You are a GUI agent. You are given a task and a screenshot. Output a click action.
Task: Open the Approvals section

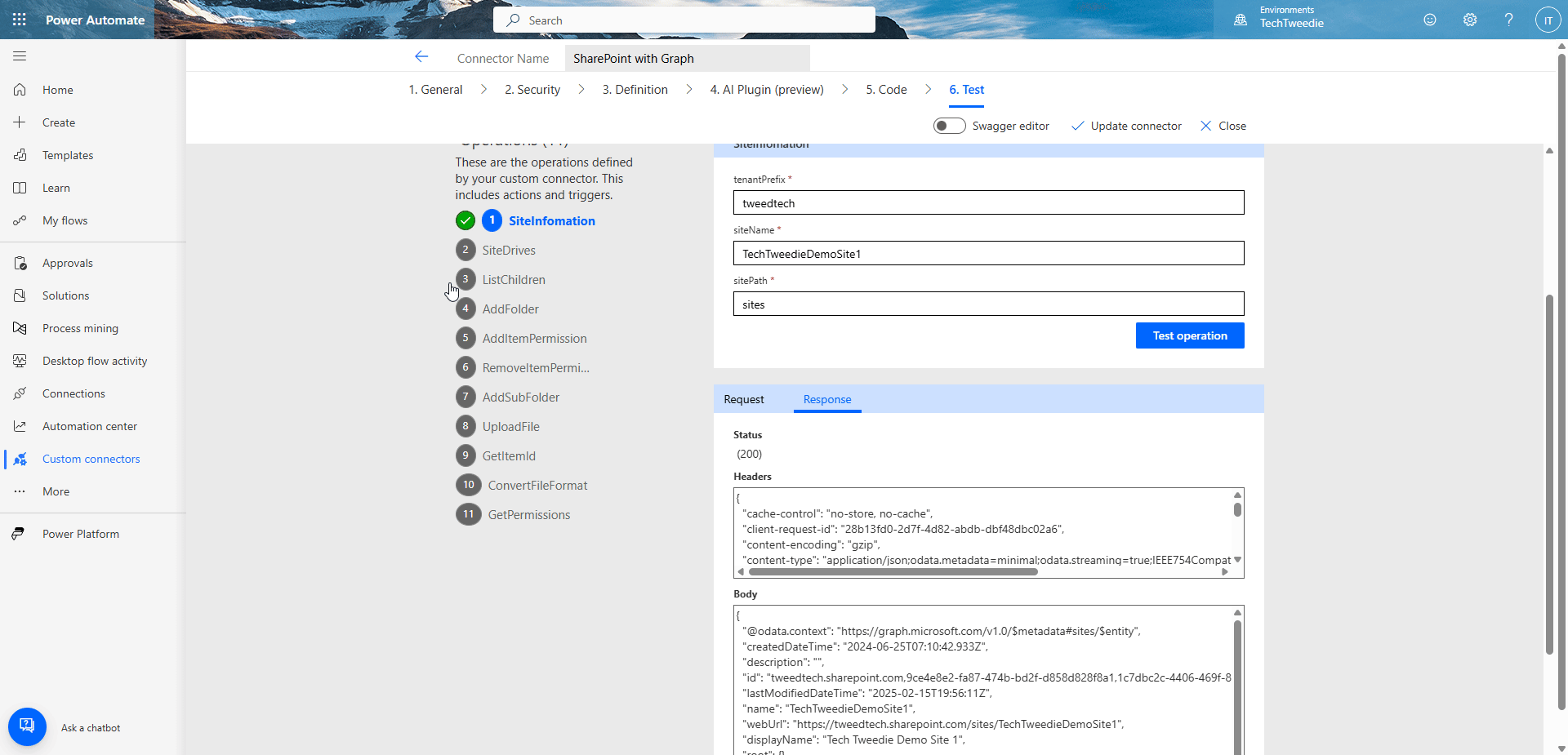tap(67, 262)
